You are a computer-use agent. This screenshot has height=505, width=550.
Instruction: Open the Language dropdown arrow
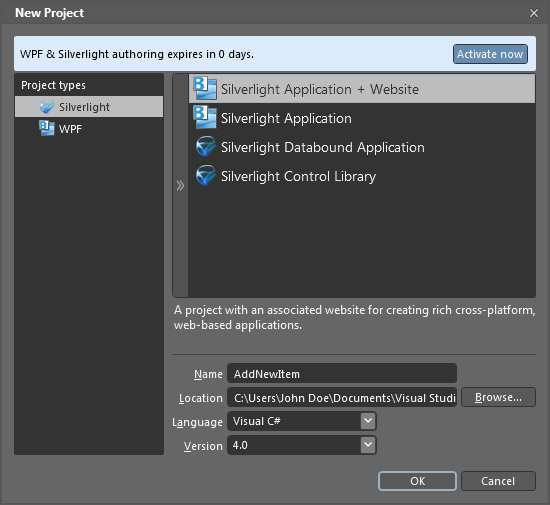click(x=368, y=421)
